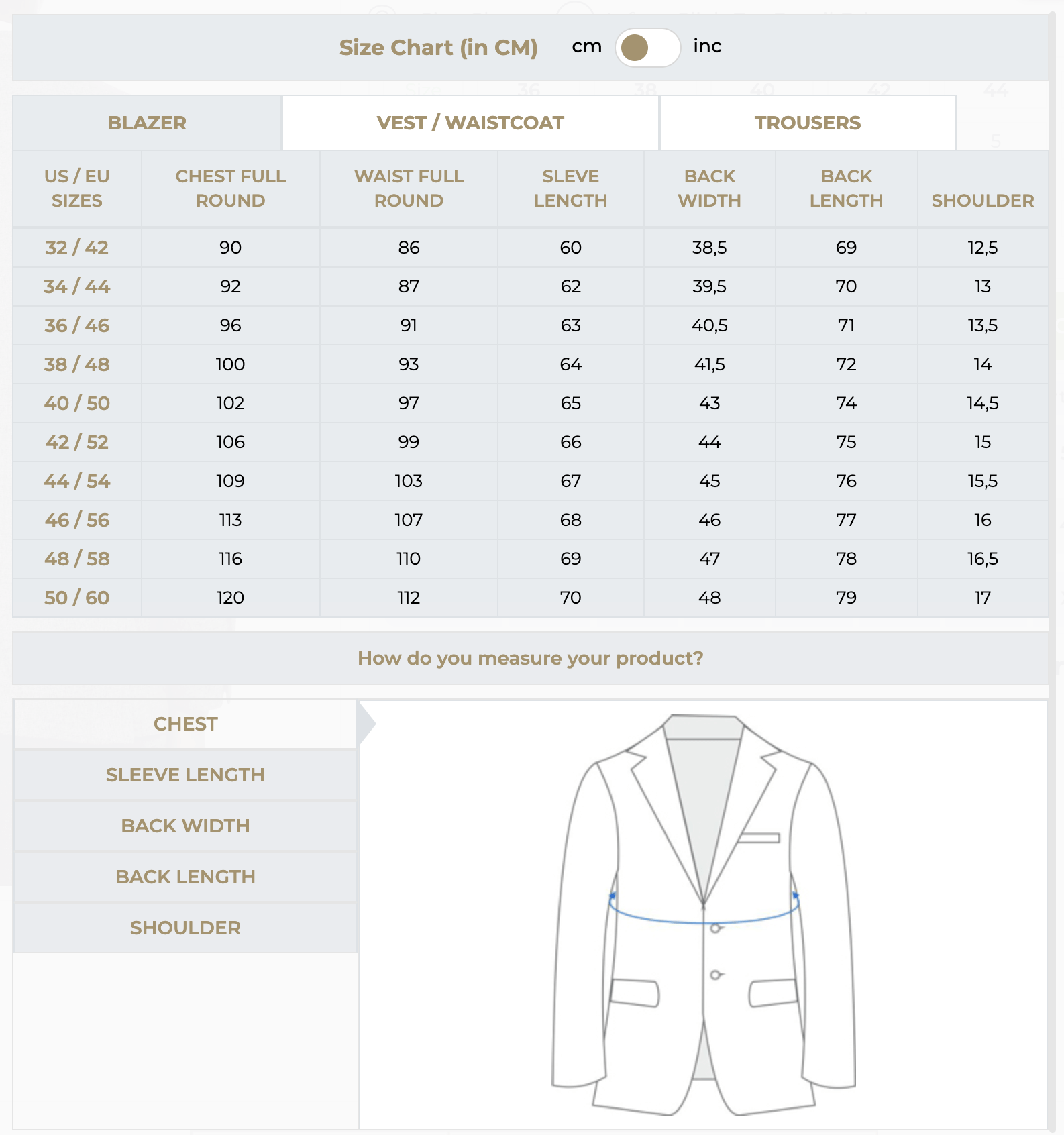This screenshot has width=1064, height=1135.
Task: Click the 'US / EU SIZES' column header
Action: [x=77, y=188]
